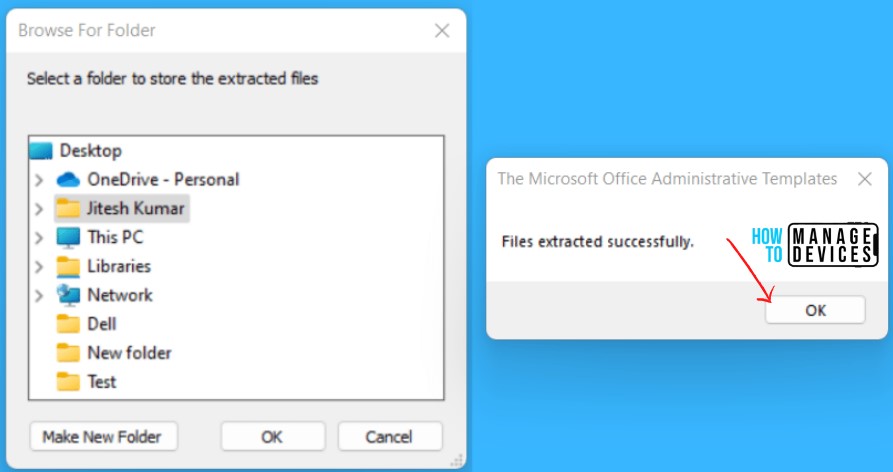This screenshot has width=893, height=472.
Task: Click the Jitesh Kumar folder icon
Action: pos(68,209)
